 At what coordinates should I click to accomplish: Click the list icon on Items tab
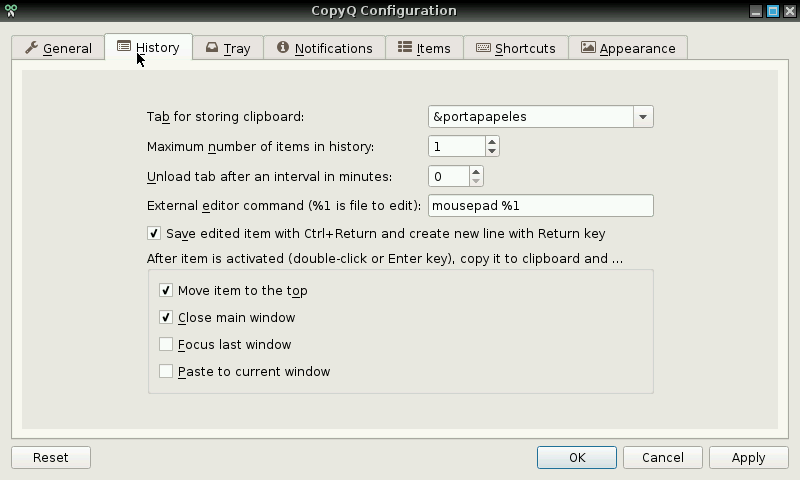click(x=405, y=47)
